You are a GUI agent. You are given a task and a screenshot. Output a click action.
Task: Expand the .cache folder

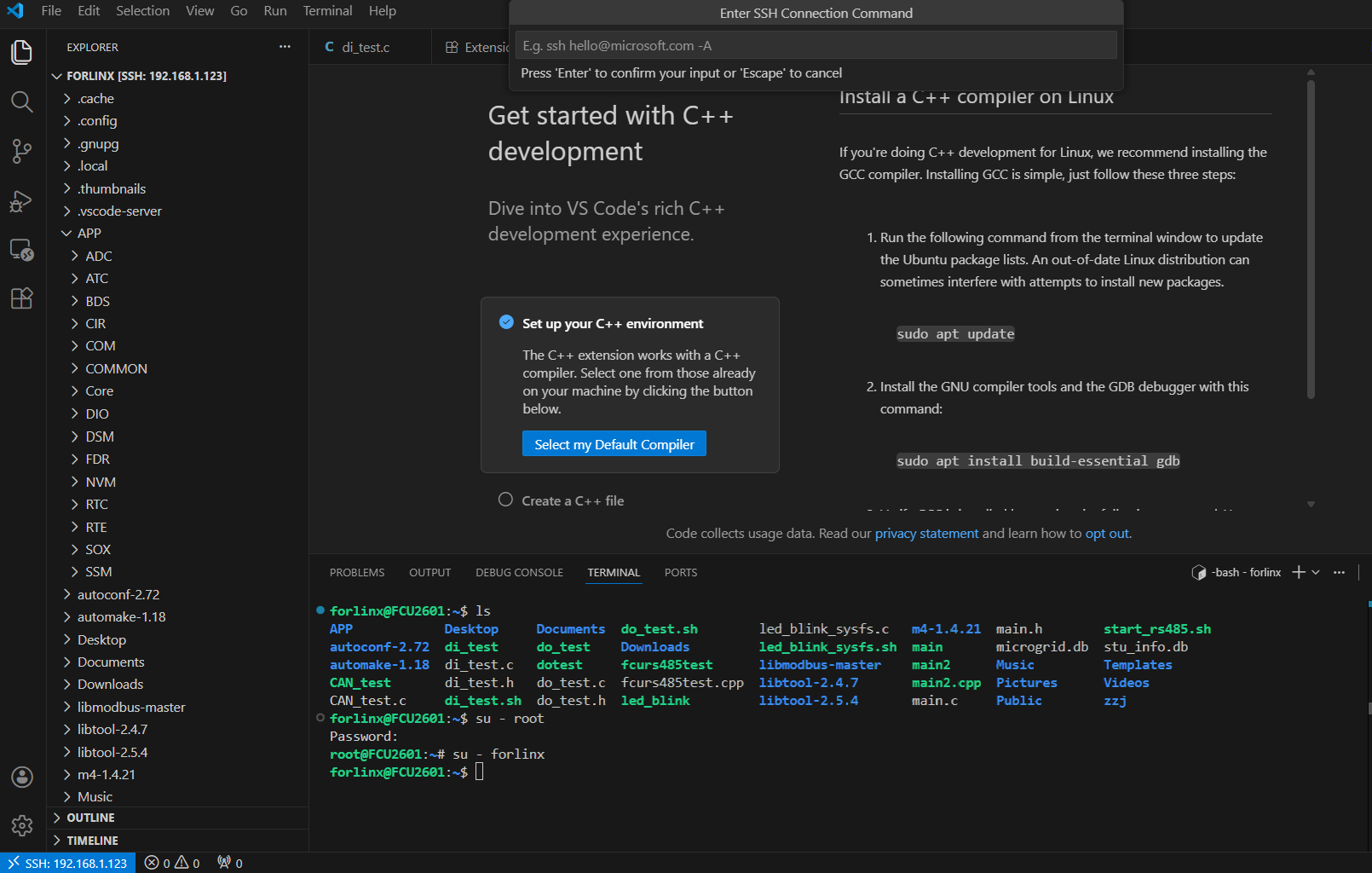point(179,99)
